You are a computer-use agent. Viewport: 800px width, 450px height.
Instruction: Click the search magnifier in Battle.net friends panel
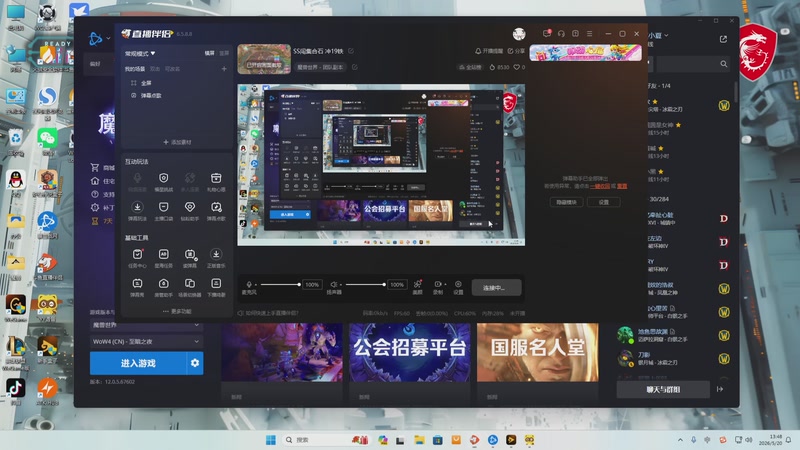pos(723,64)
